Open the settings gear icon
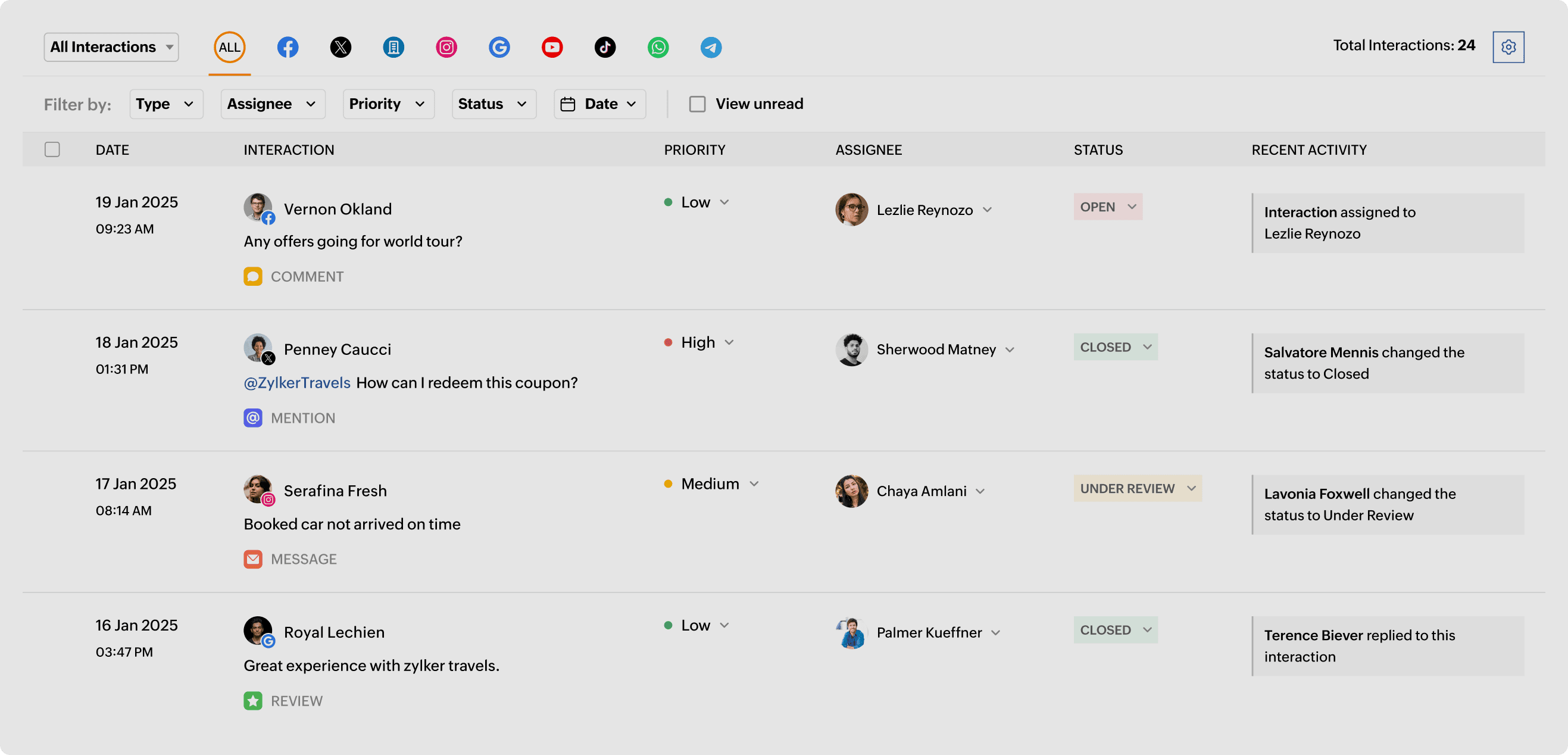Screen dimensions: 1568x755 1508,47
